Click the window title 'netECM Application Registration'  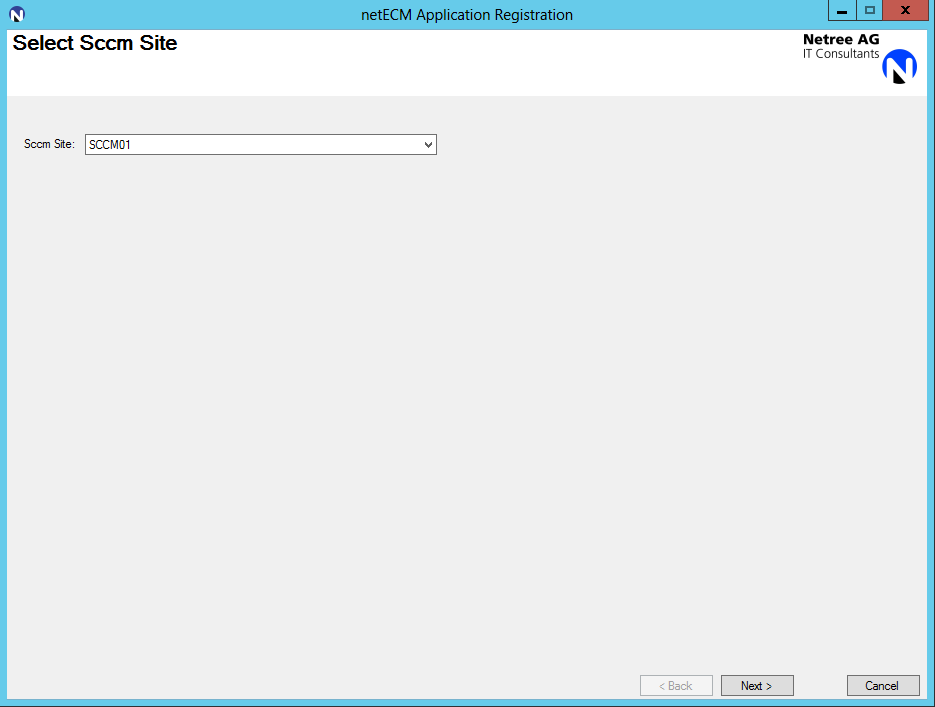(x=466, y=15)
